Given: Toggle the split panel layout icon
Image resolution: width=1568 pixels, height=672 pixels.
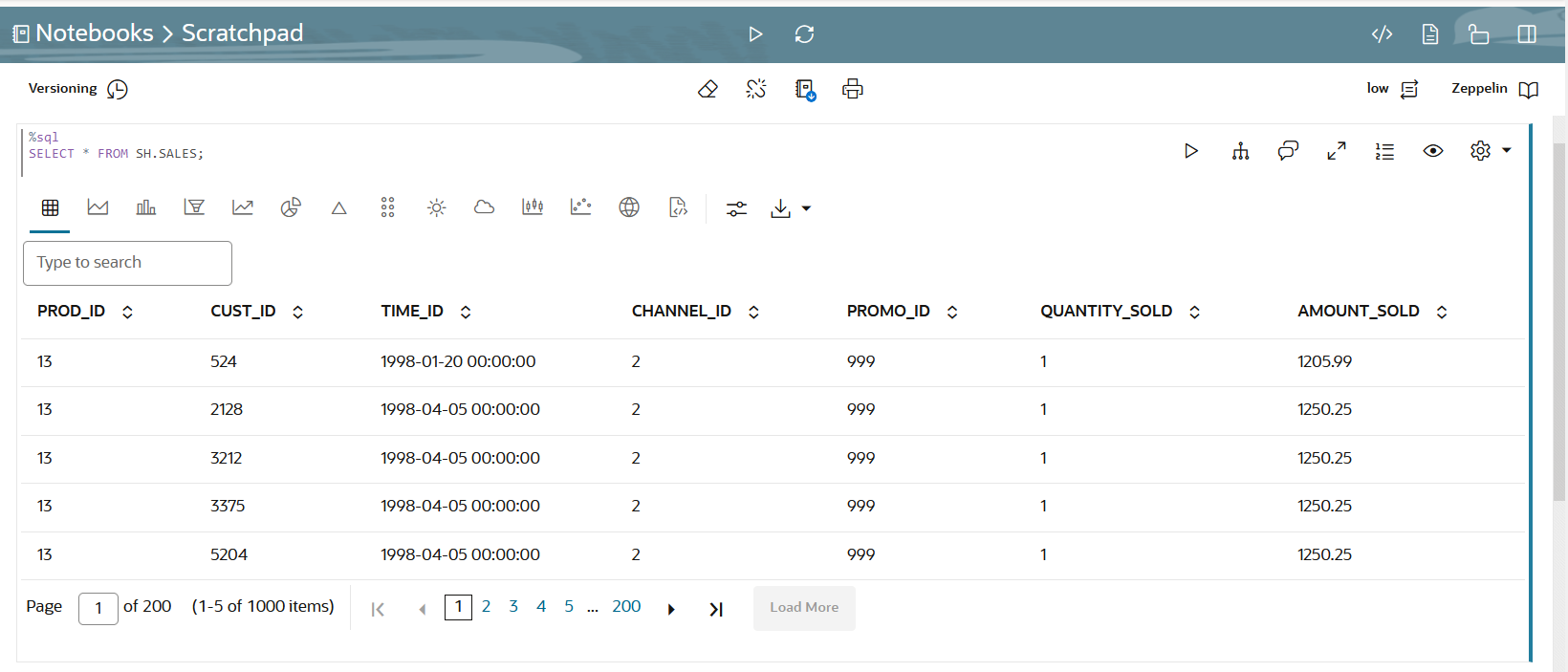Looking at the screenshot, I should (x=1527, y=34).
